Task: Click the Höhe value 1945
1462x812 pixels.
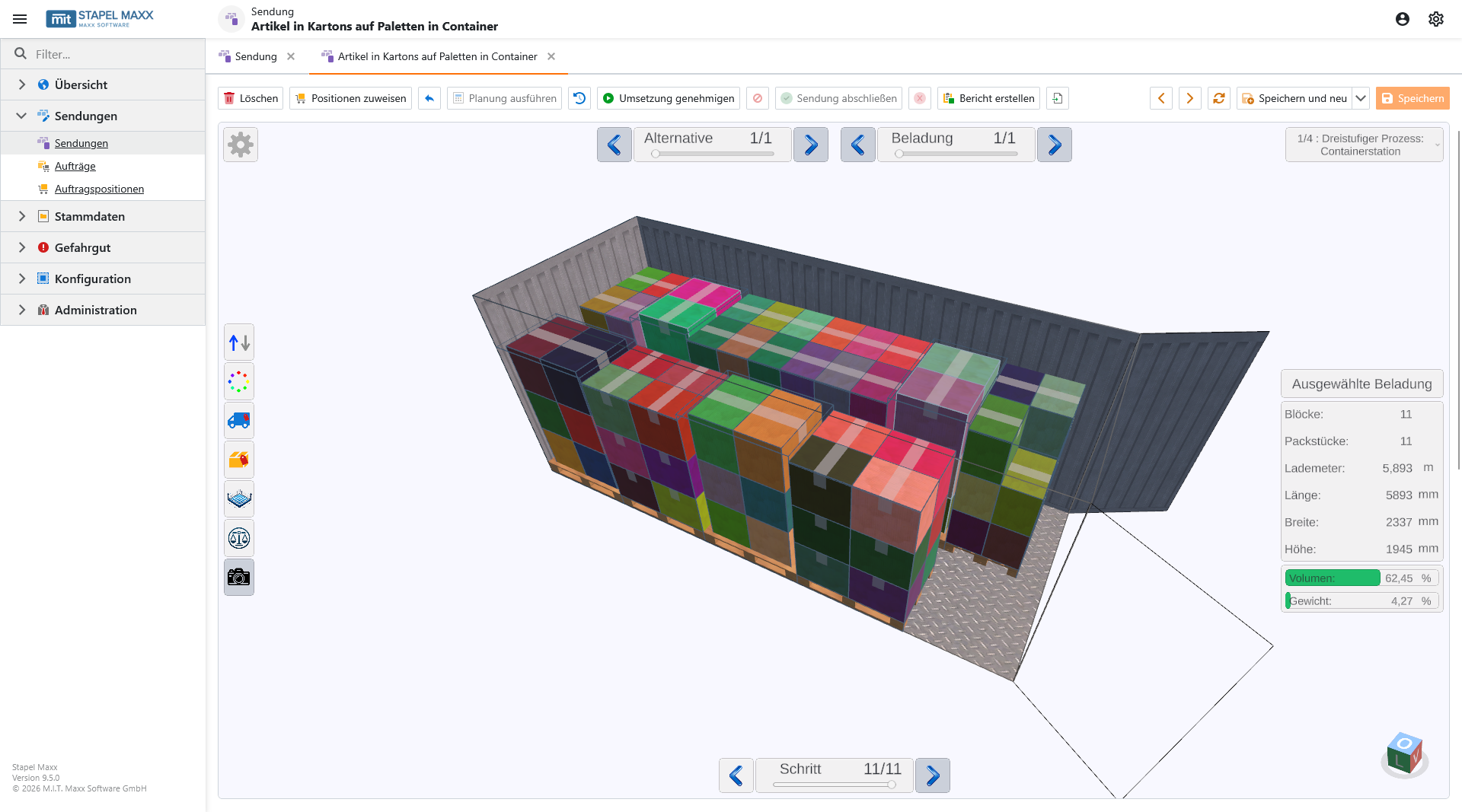Action: (x=1399, y=549)
